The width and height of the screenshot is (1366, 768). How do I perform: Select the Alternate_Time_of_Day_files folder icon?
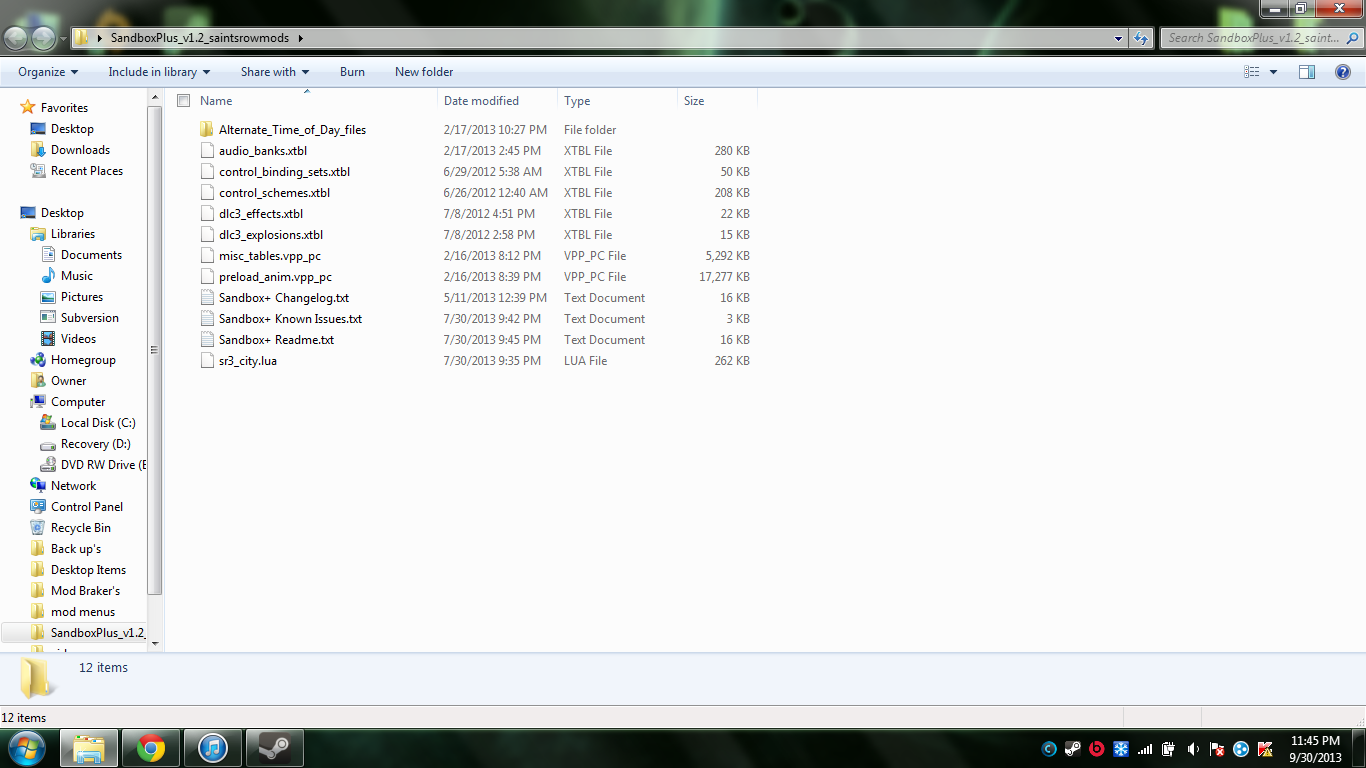point(207,130)
